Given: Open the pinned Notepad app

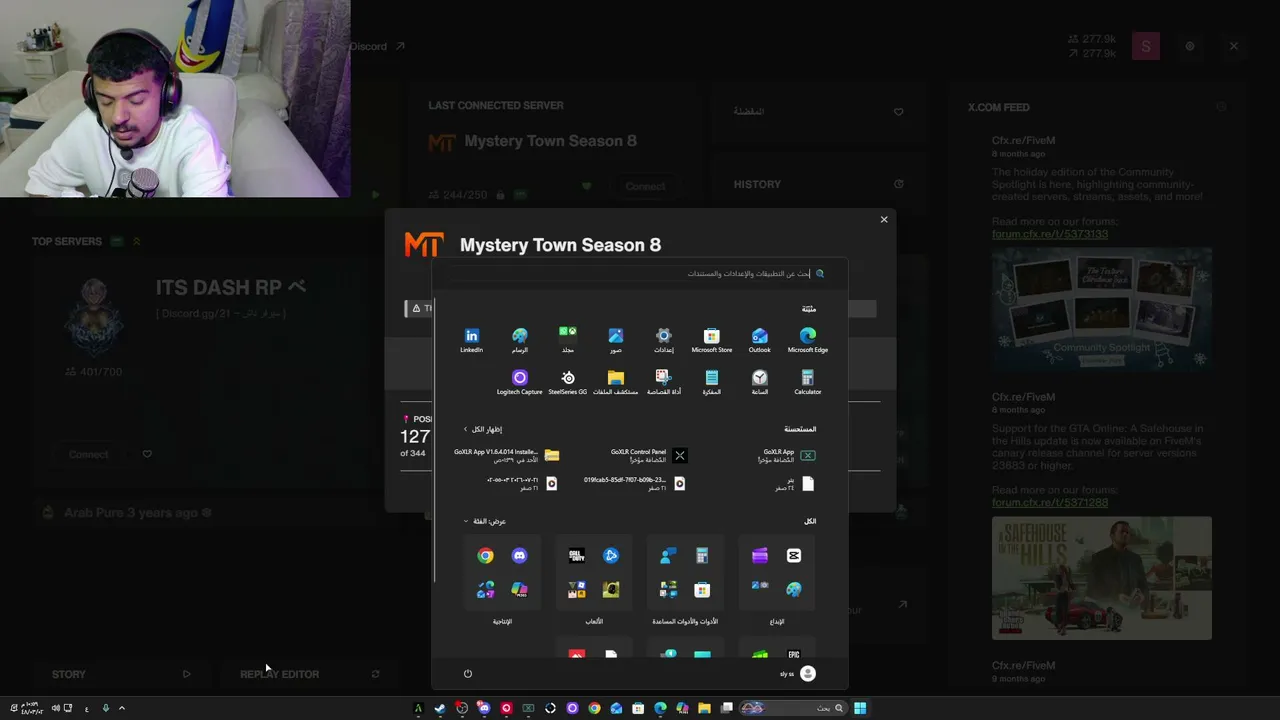Looking at the screenshot, I should pos(712,382).
